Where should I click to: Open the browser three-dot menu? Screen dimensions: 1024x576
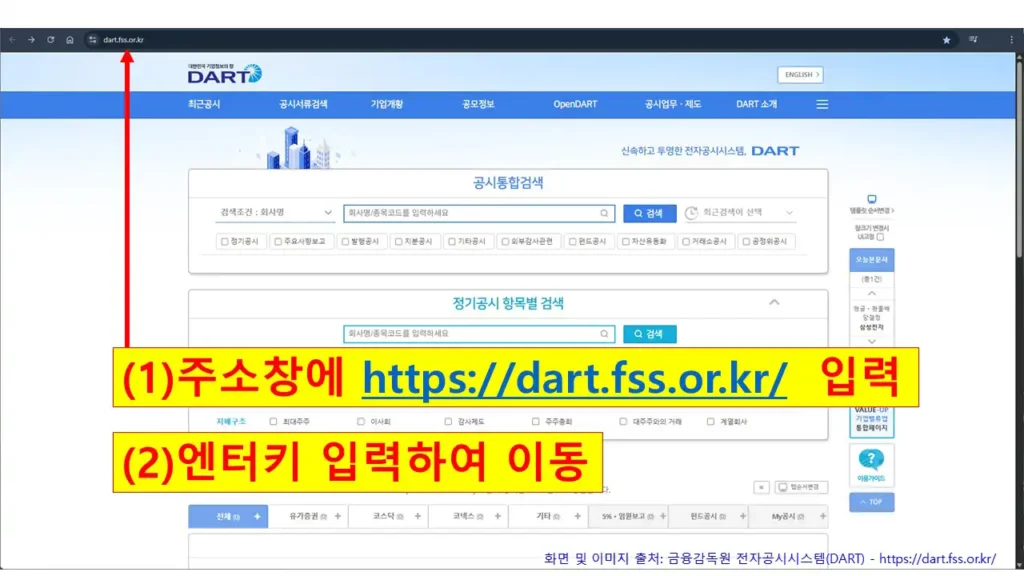pos(1012,40)
